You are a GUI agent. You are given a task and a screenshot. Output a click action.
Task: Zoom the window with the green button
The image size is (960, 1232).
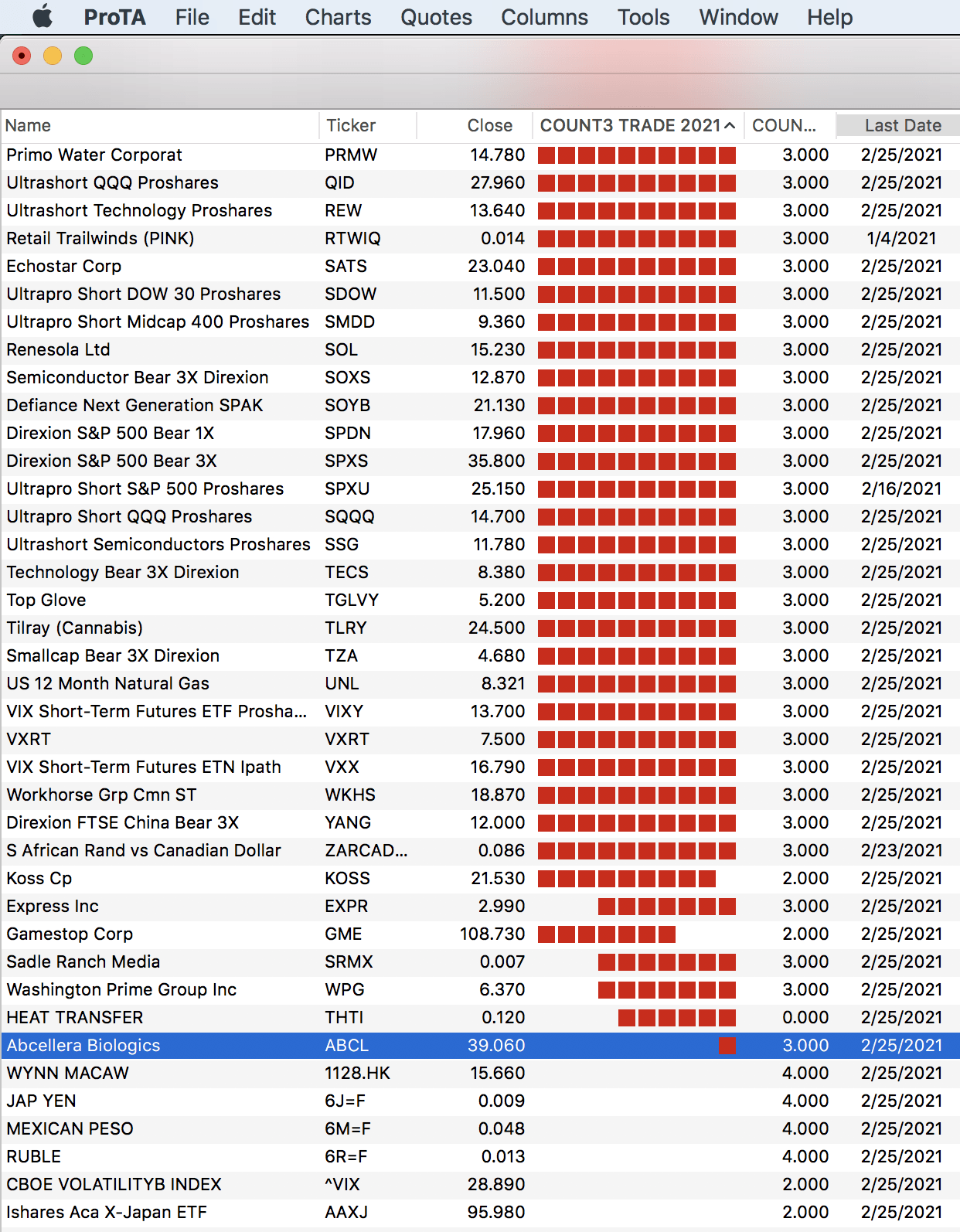coord(83,56)
